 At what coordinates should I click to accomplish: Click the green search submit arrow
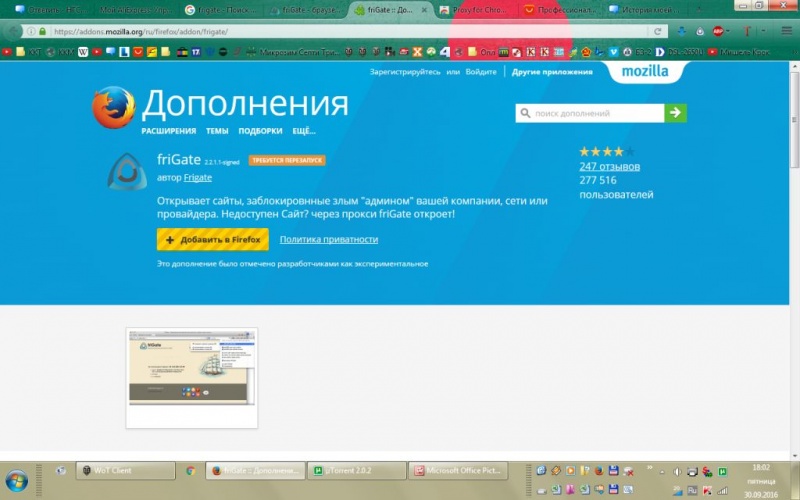tap(676, 113)
